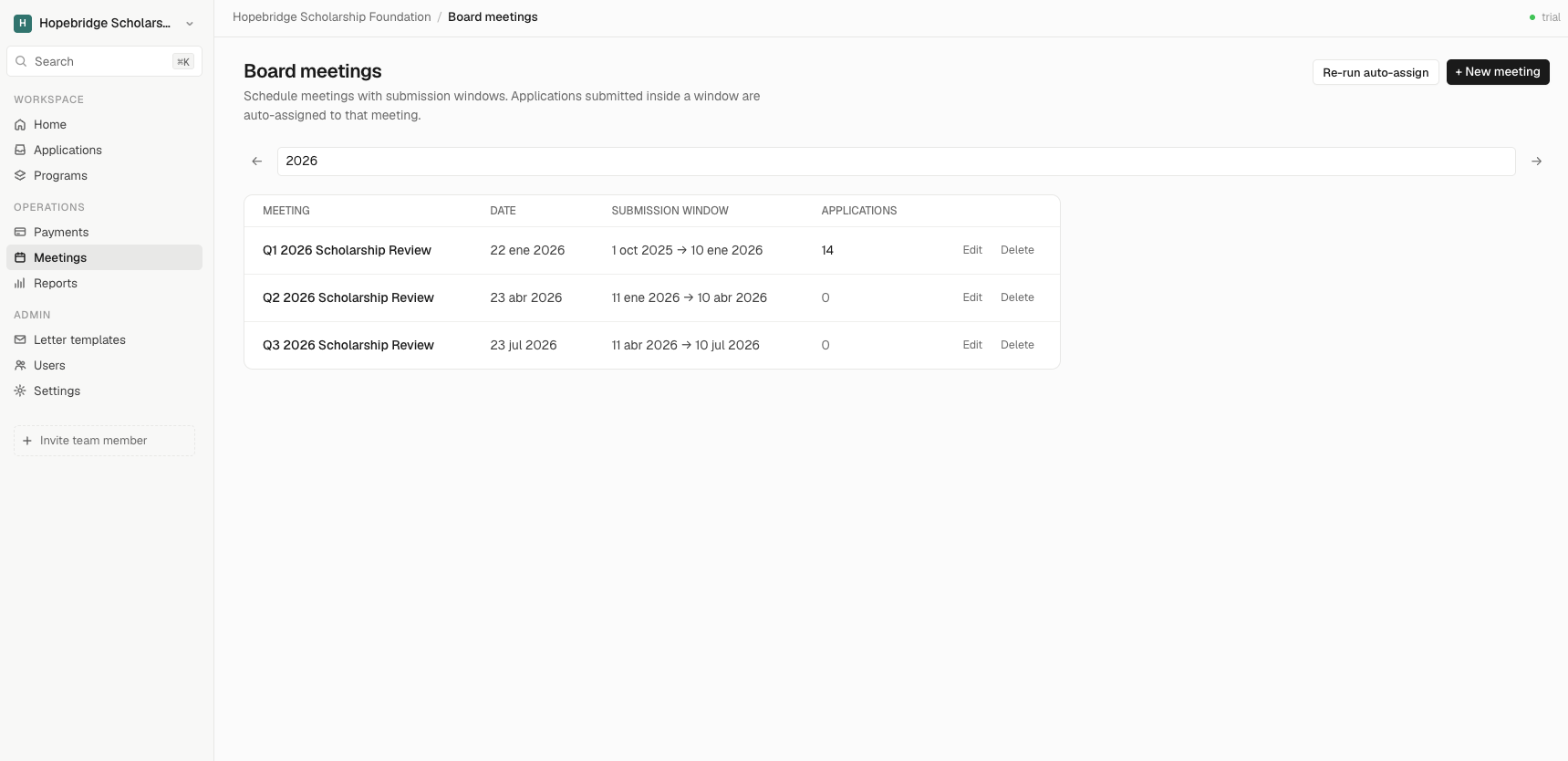Edit the Q1 2026 Scholarship Review
1568x761 pixels.
972,250
